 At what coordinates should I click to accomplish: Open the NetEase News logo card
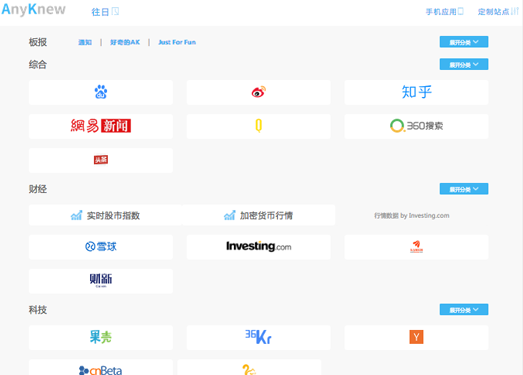[x=101, y=126]
